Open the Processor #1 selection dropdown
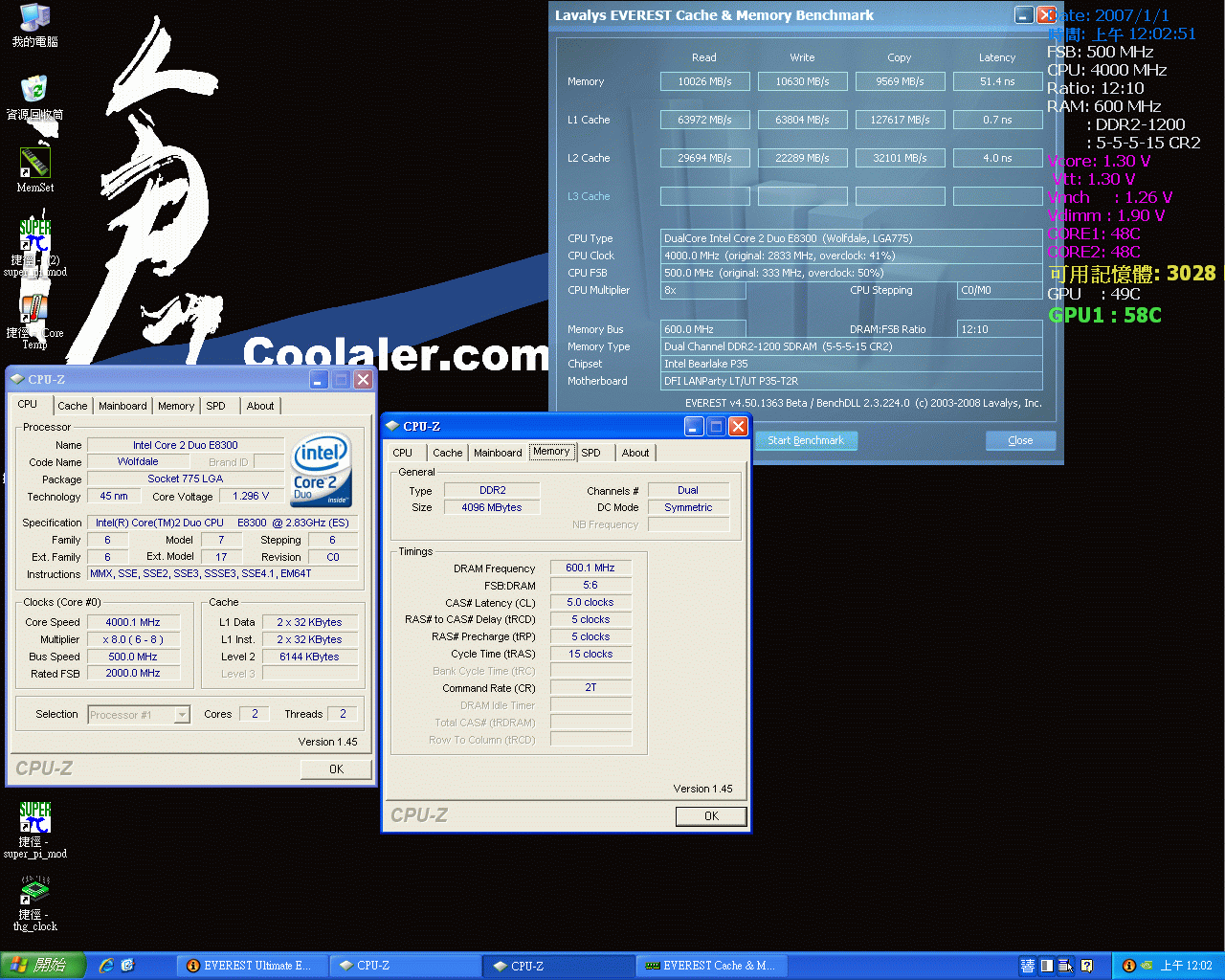 (139, 715)
